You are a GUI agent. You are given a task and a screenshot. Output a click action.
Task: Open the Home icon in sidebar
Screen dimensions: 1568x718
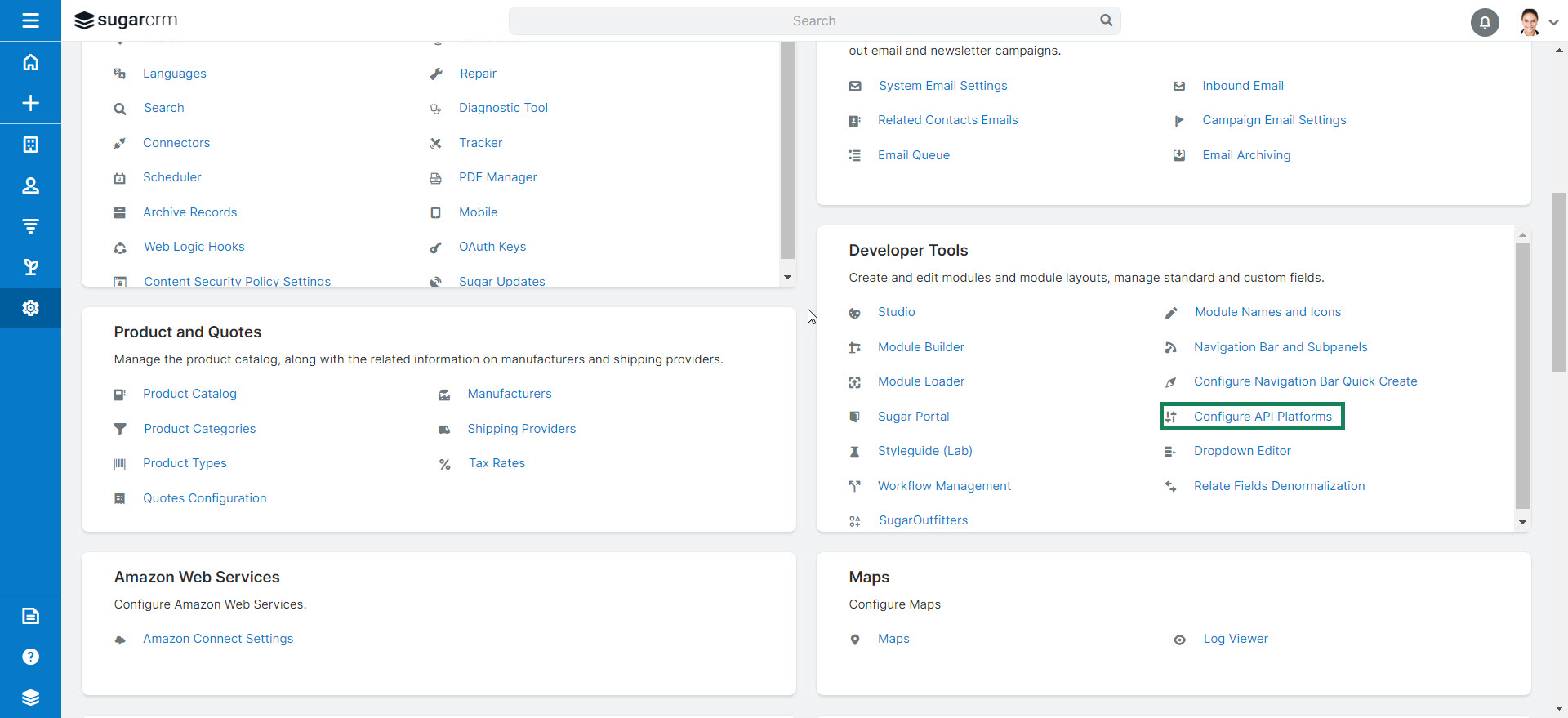coord(30,62)
